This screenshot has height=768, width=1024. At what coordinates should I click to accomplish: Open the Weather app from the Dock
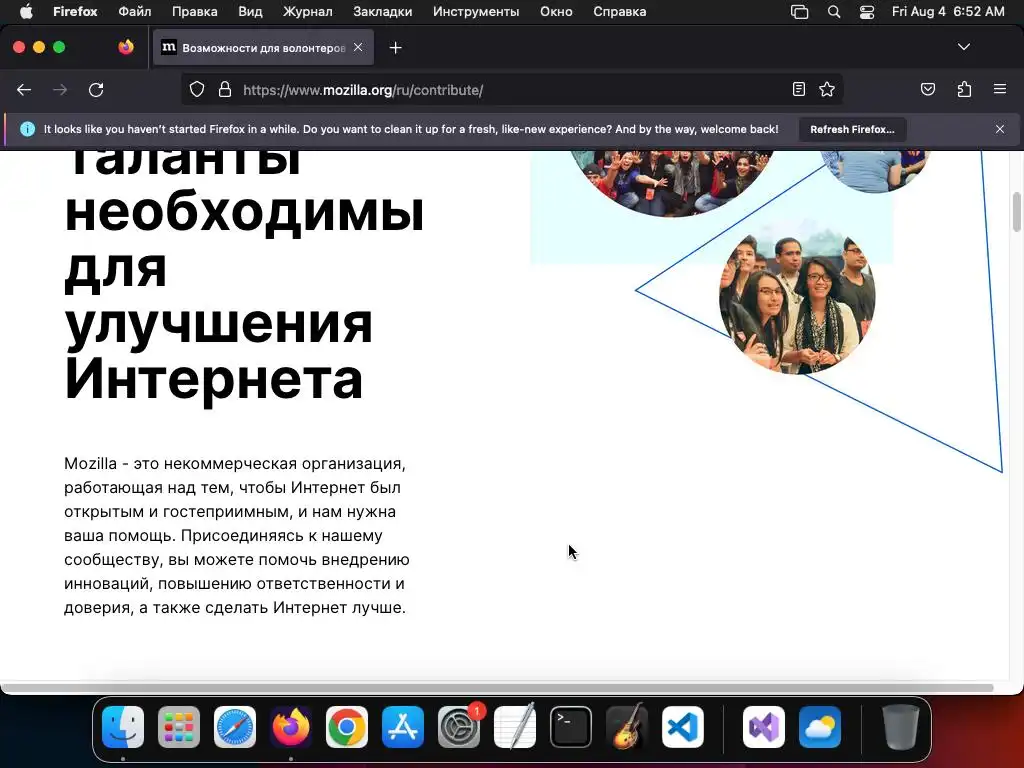pyautogui.click(x=820, y=727)
